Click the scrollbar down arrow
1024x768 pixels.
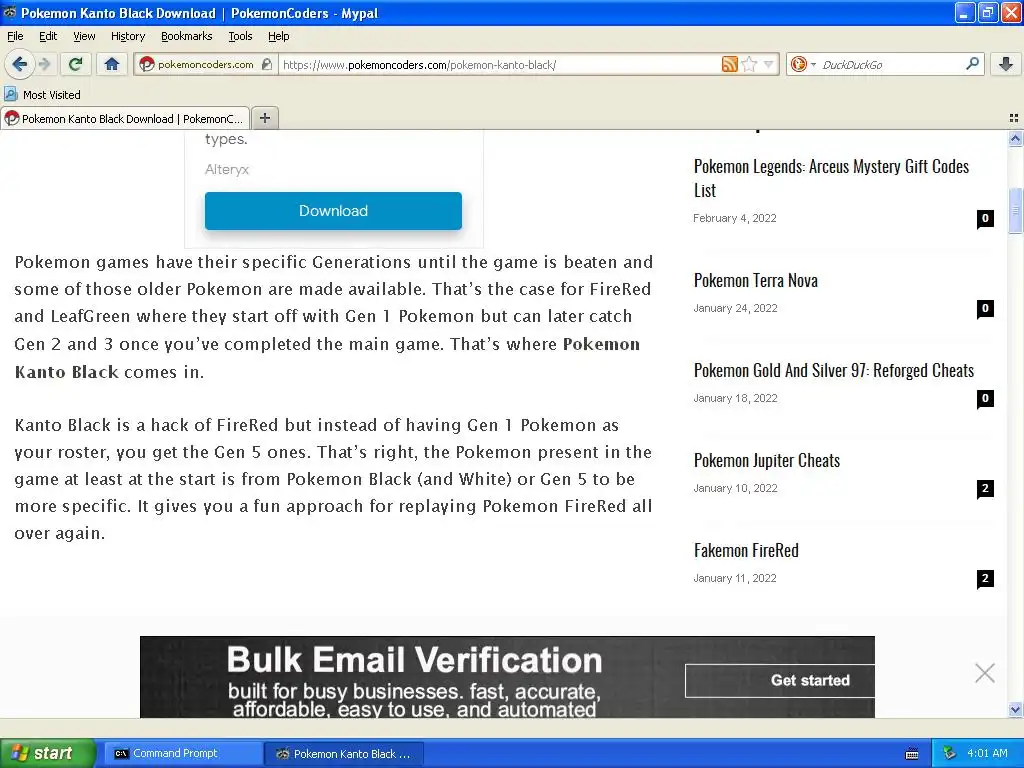[x=1015, y=709]
